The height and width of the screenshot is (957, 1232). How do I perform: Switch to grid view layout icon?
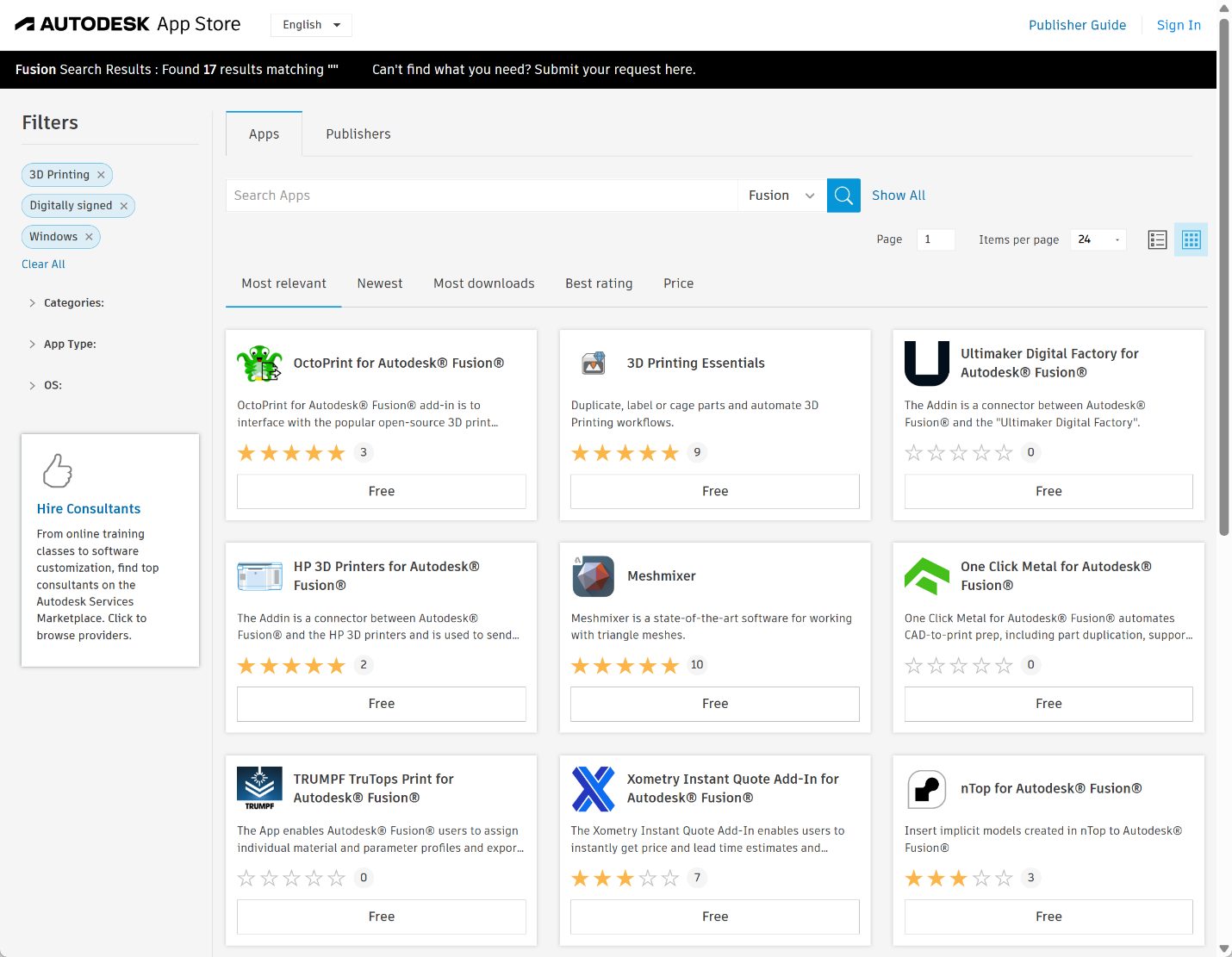[x=1191, y=240]
